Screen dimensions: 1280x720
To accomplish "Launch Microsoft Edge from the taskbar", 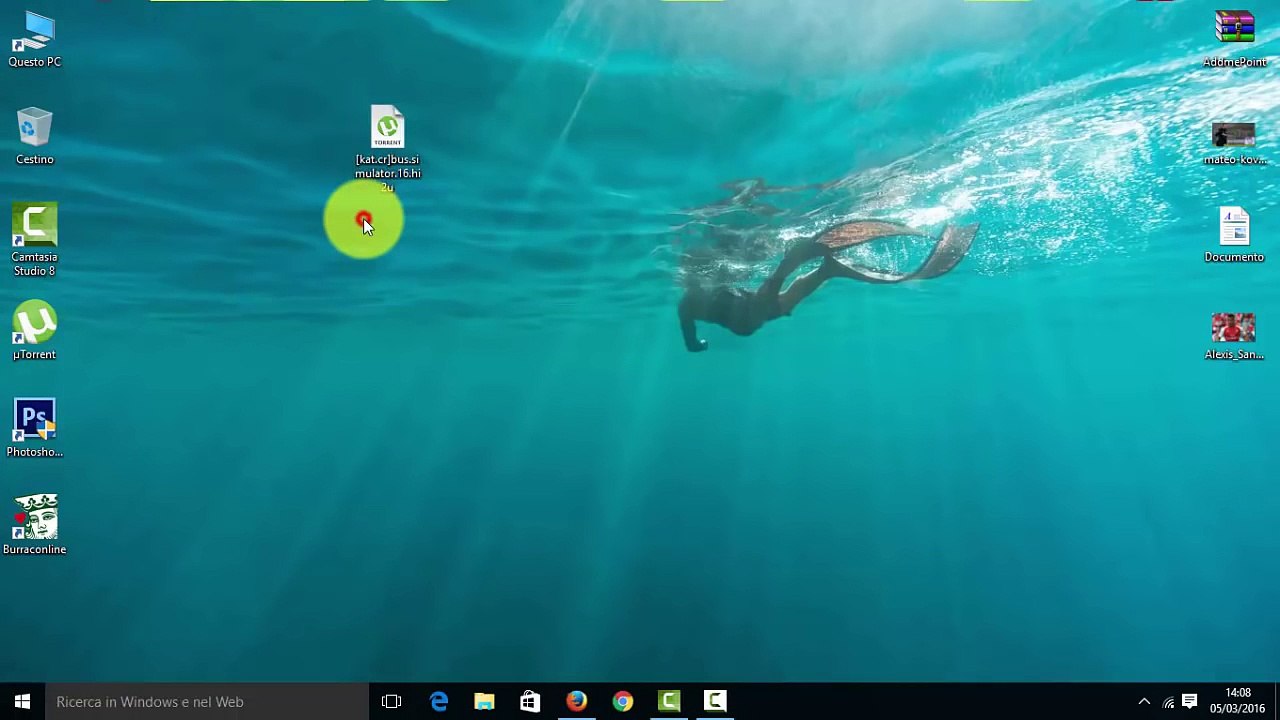I will 438,701.
